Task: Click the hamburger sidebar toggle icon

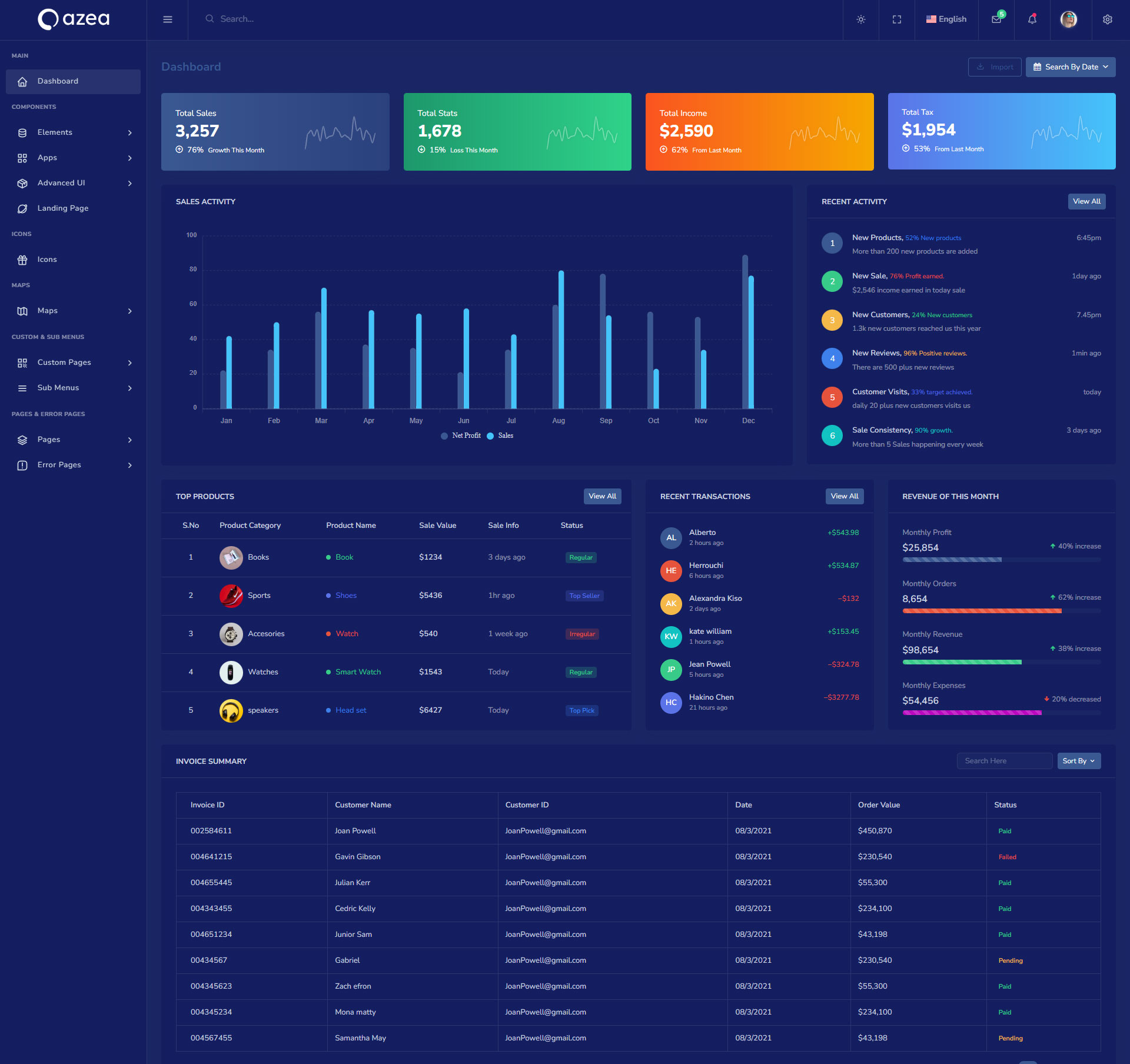Action: (x=167, y=19)
